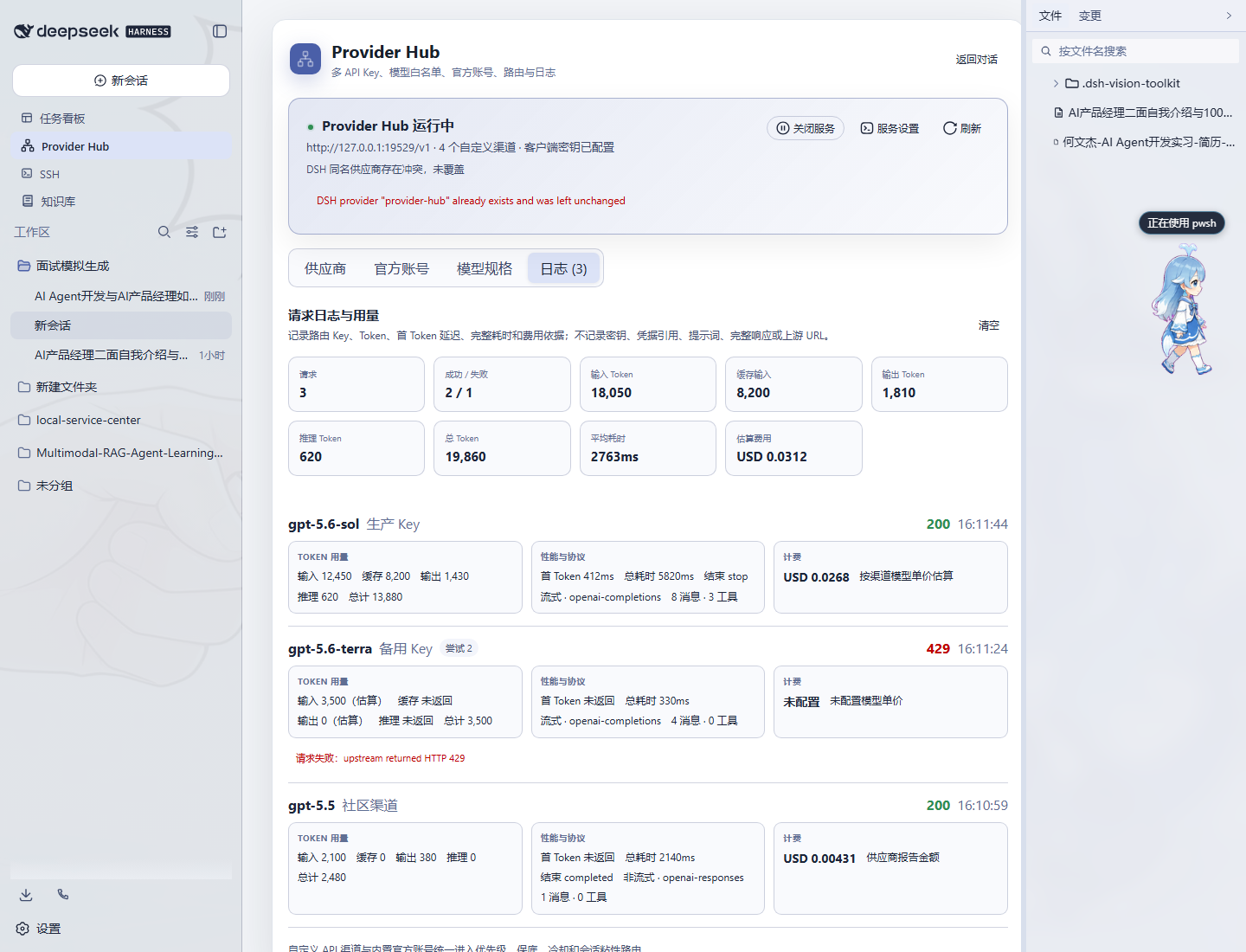Click the DeepSeek whale logo
The height and width of the screenshot is (952, 1246).
tap(23, 31)
